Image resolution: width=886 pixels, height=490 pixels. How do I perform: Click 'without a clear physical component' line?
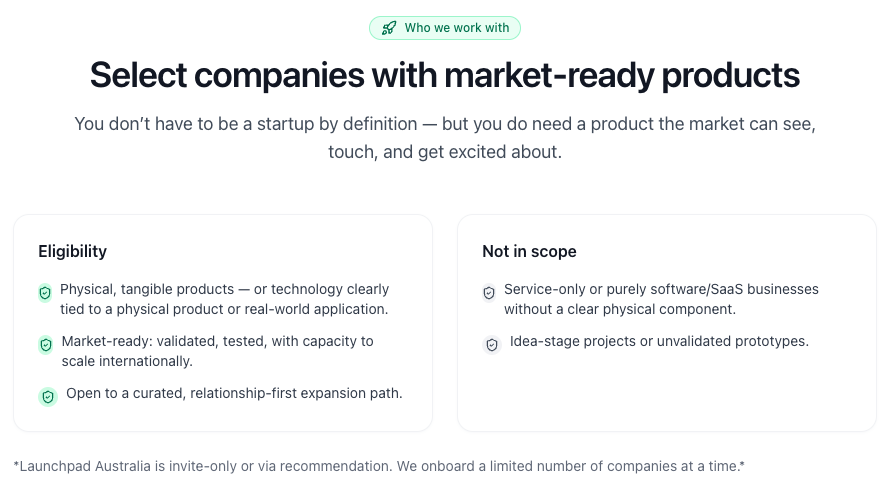[620, 309]
